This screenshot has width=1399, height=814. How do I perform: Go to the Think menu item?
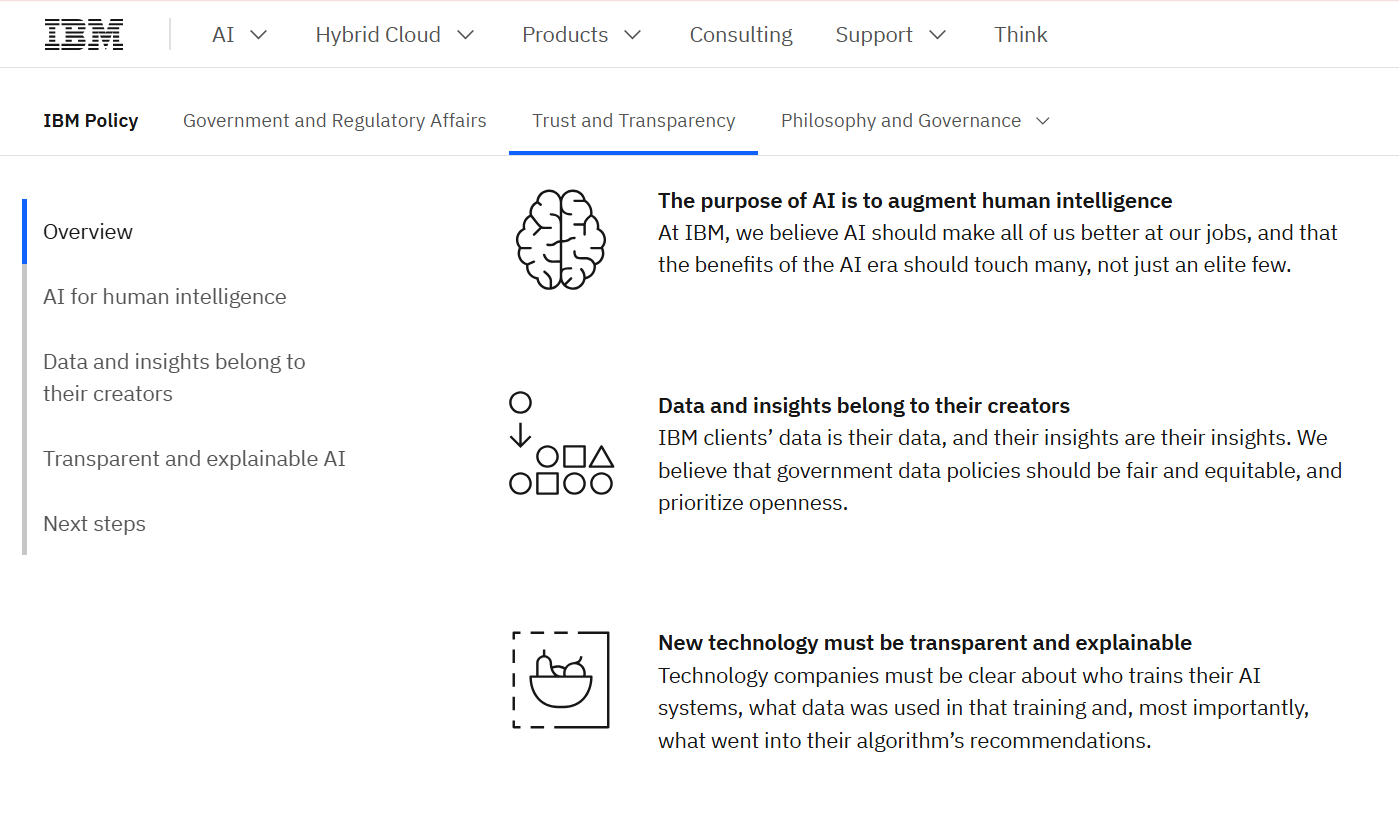coord(1020,35)
